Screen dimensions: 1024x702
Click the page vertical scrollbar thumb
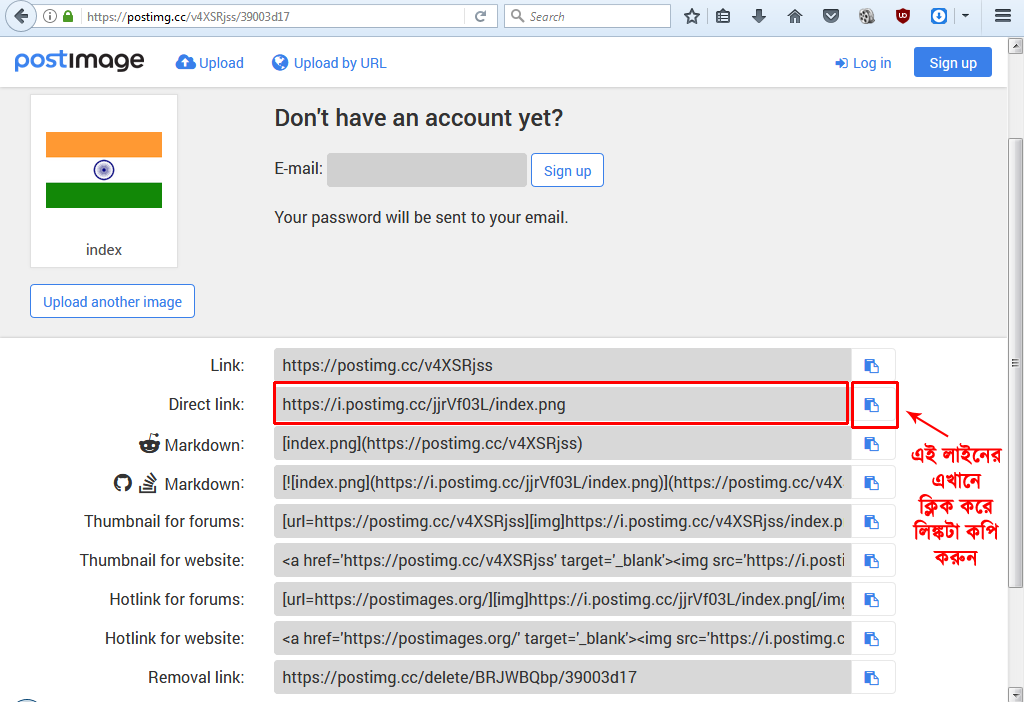pos(1016,362)
